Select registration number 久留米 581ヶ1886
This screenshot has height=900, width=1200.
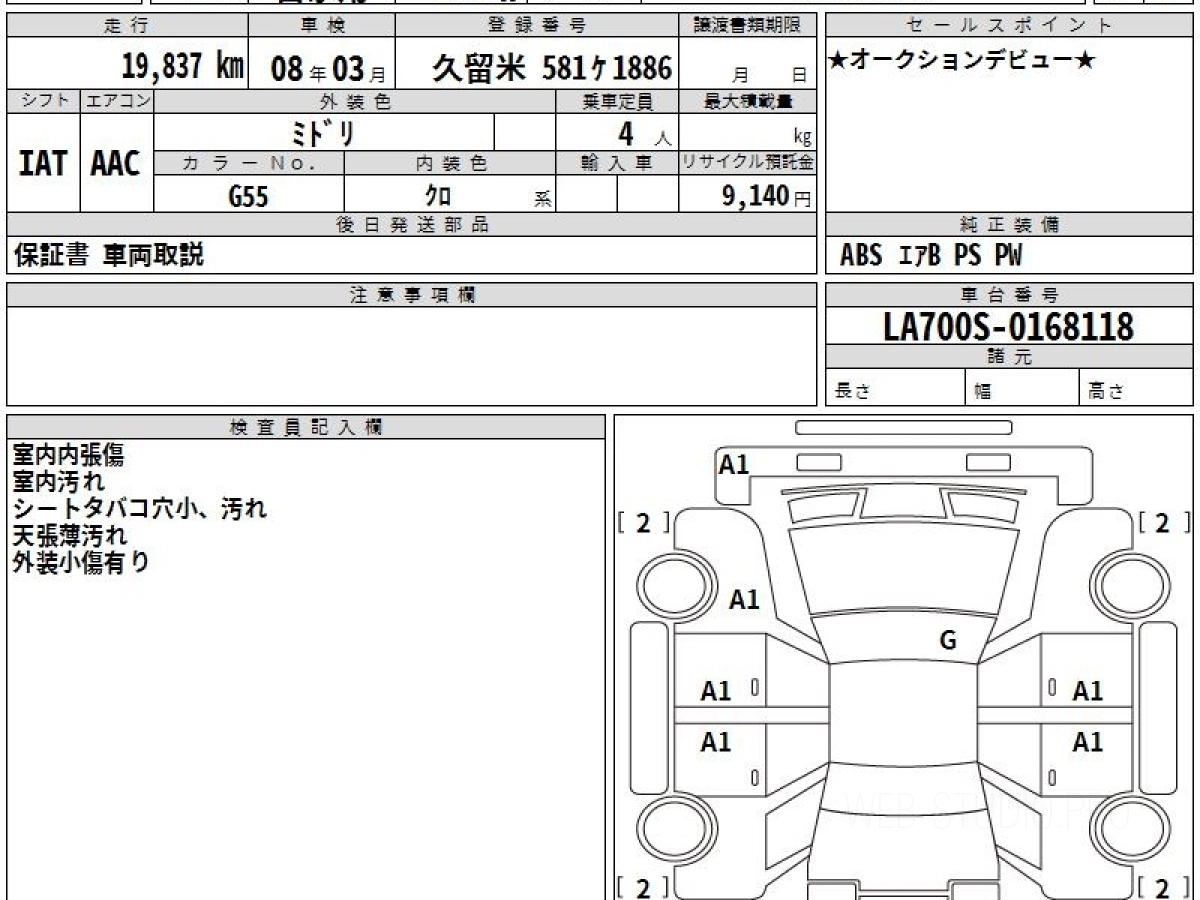552,67
